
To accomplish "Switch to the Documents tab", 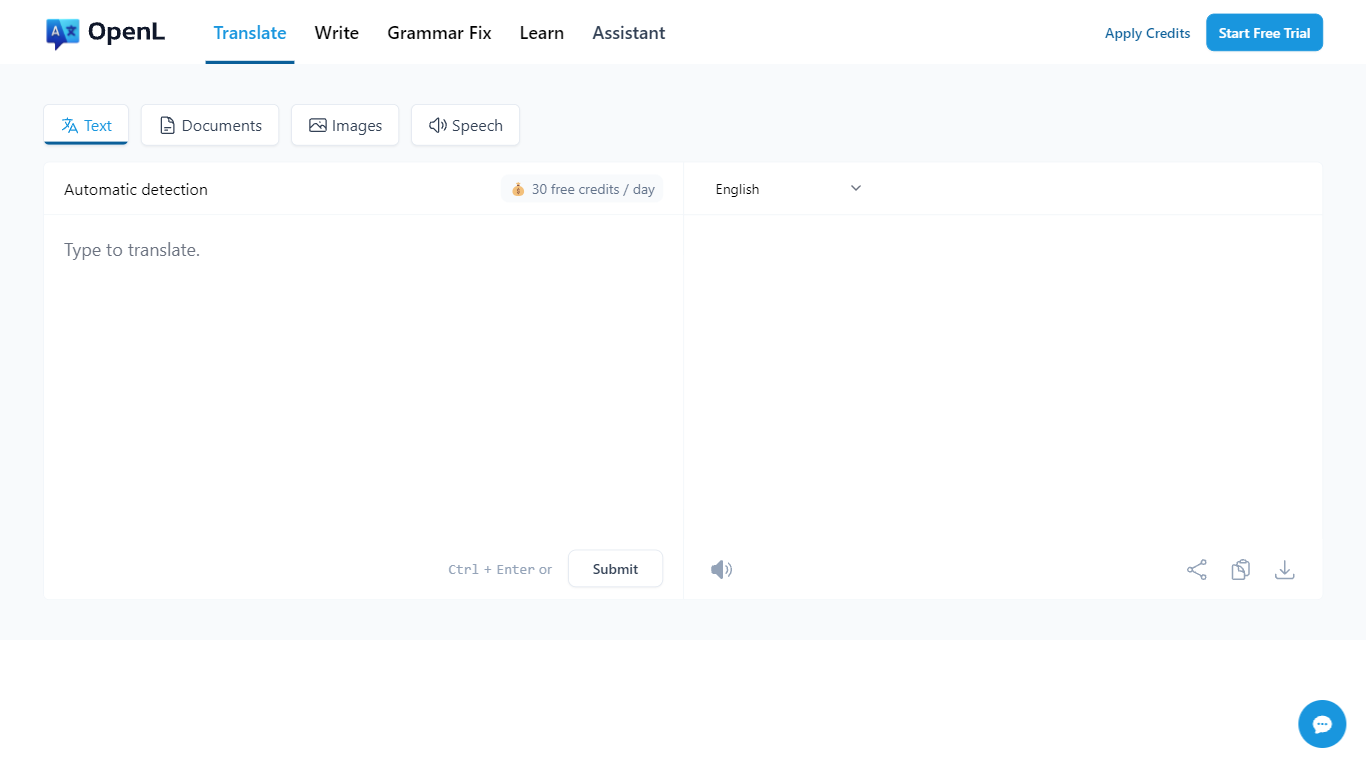I will click(210, 125).
